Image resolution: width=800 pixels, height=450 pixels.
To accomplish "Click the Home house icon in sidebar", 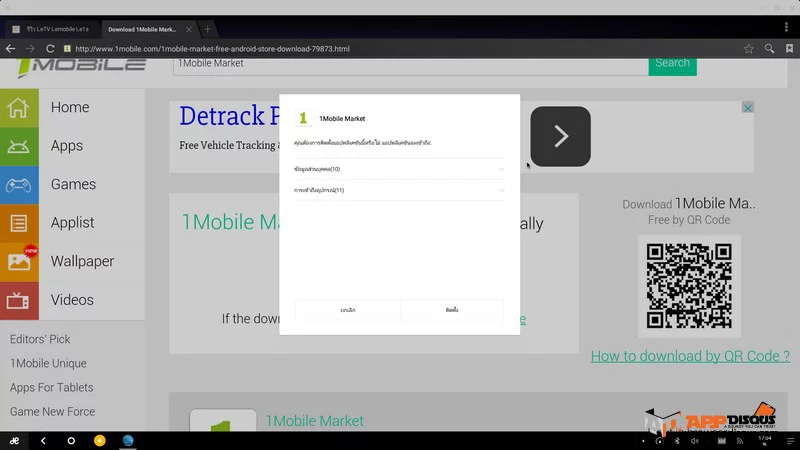I will coord(19,108).
